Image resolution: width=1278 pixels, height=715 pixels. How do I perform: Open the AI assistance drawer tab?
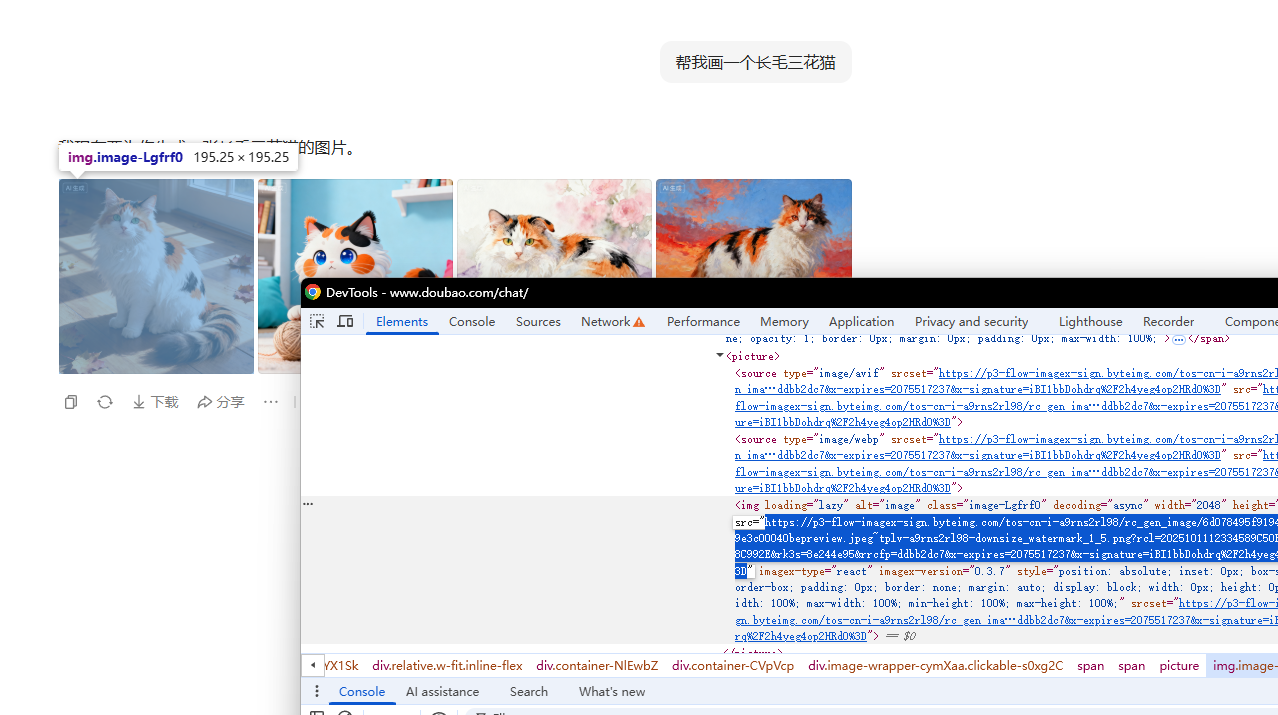(442, 692)
